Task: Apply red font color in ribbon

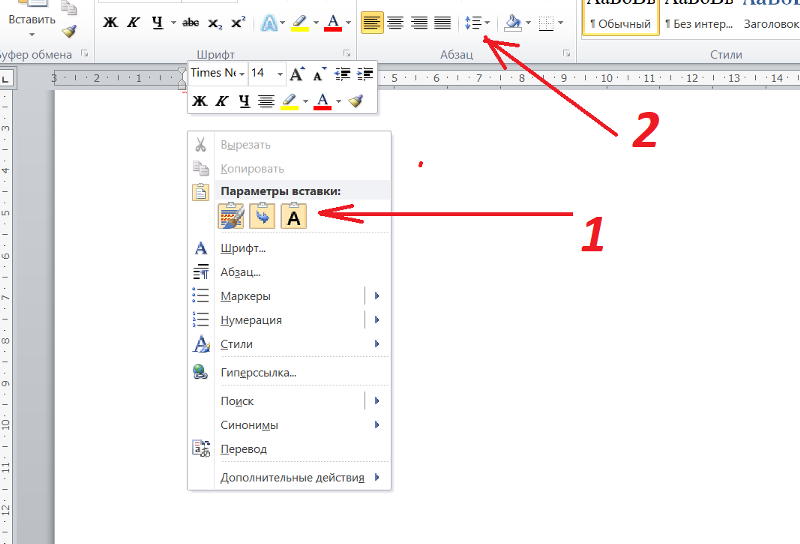Action: click(333, 23)
